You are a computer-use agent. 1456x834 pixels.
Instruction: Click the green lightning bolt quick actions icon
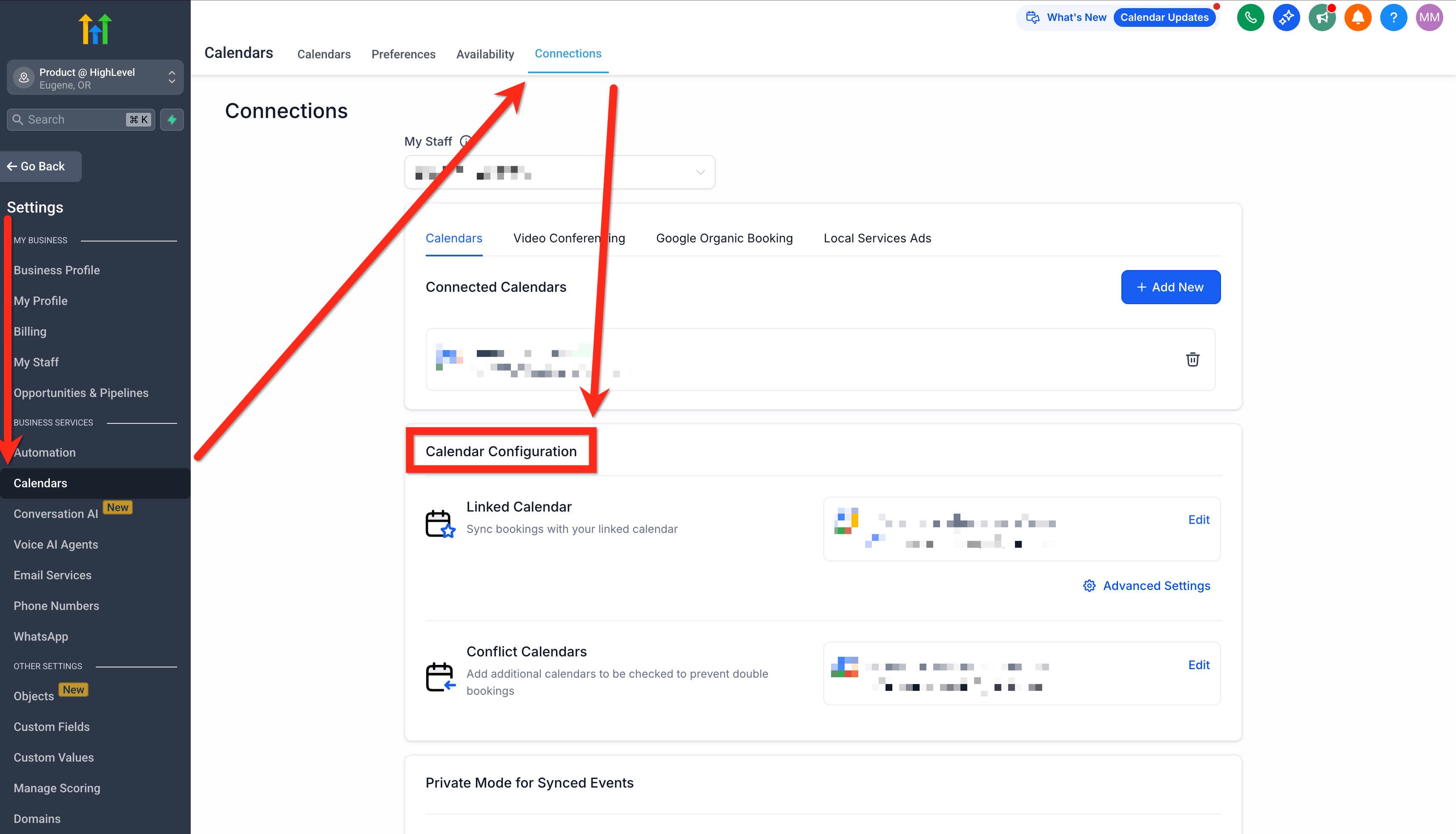point(172,120)
